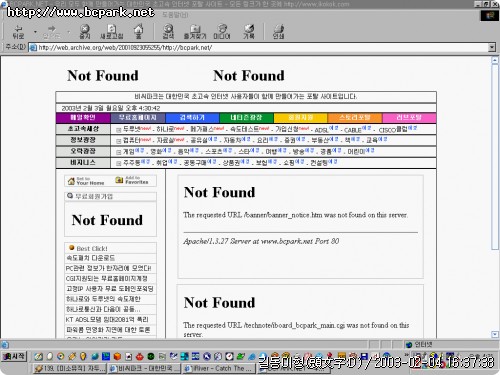Open the home page via 홈 icon
500x375 pixels.
(139, 32)
